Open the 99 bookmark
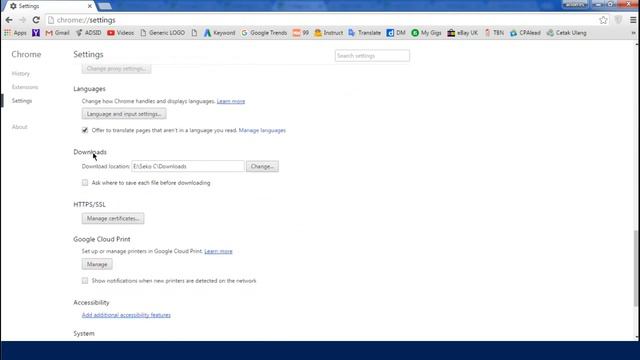Image resolution: width=640 pixels, height=360 pixels. (301, 33)
